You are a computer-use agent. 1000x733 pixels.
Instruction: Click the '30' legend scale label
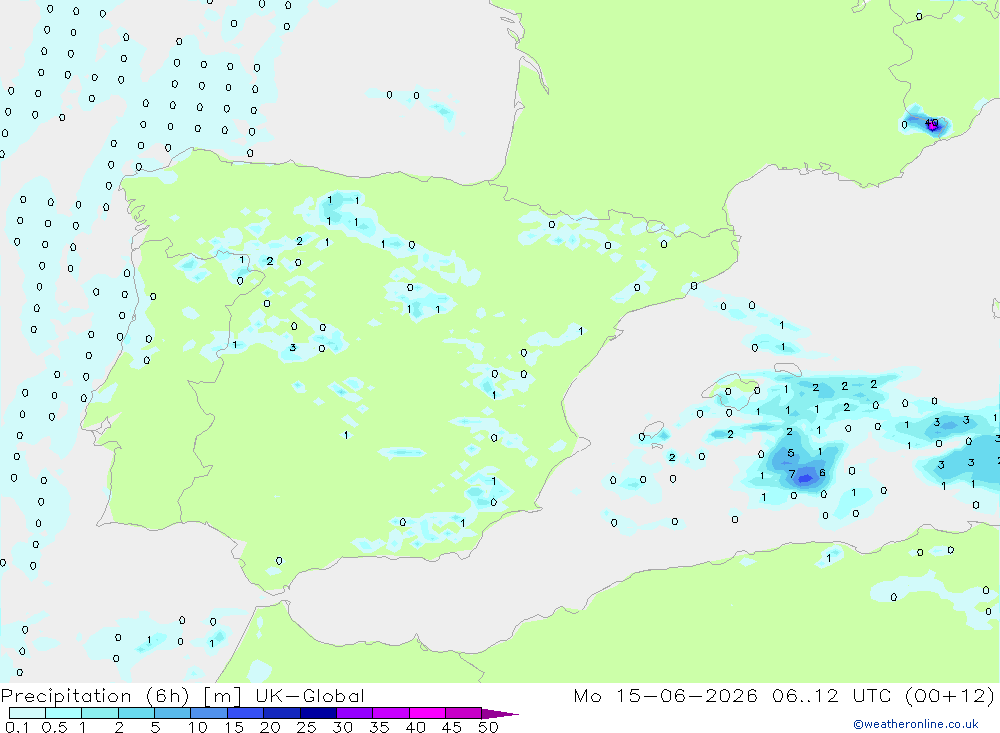[x=342, y=727]
